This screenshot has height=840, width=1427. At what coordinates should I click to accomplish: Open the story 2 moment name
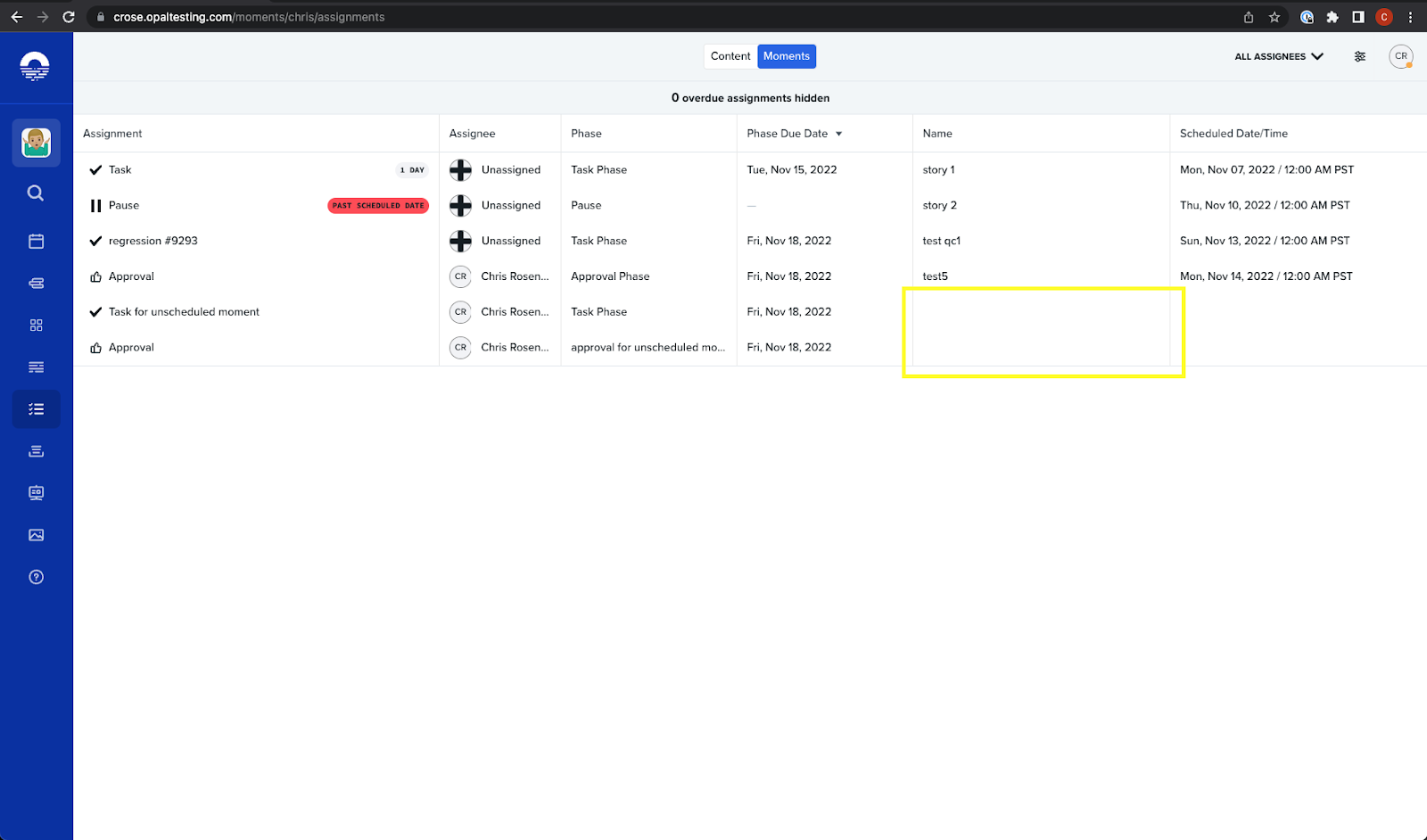click(939, 205)
